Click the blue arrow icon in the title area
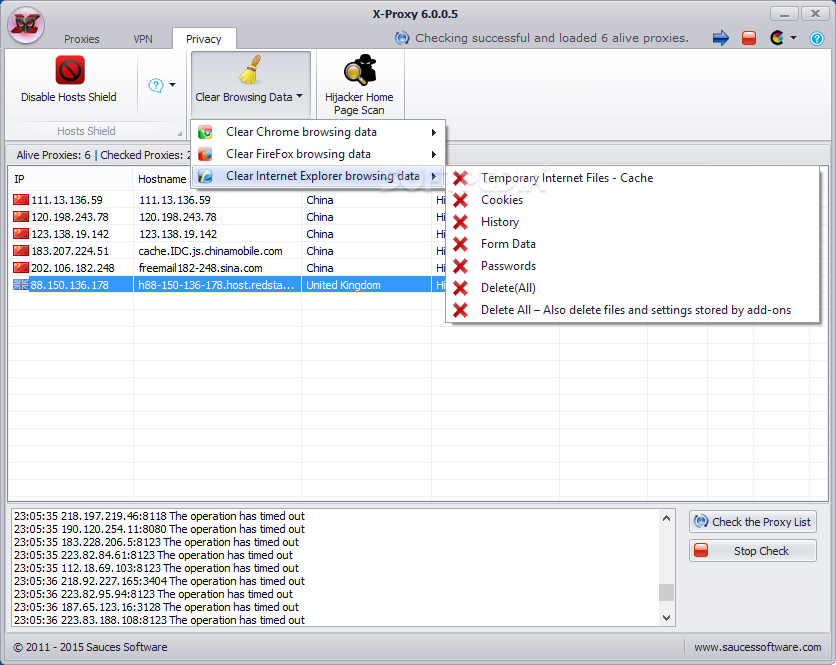The width and height of the screenshot is (836, 665). [720, 38]
